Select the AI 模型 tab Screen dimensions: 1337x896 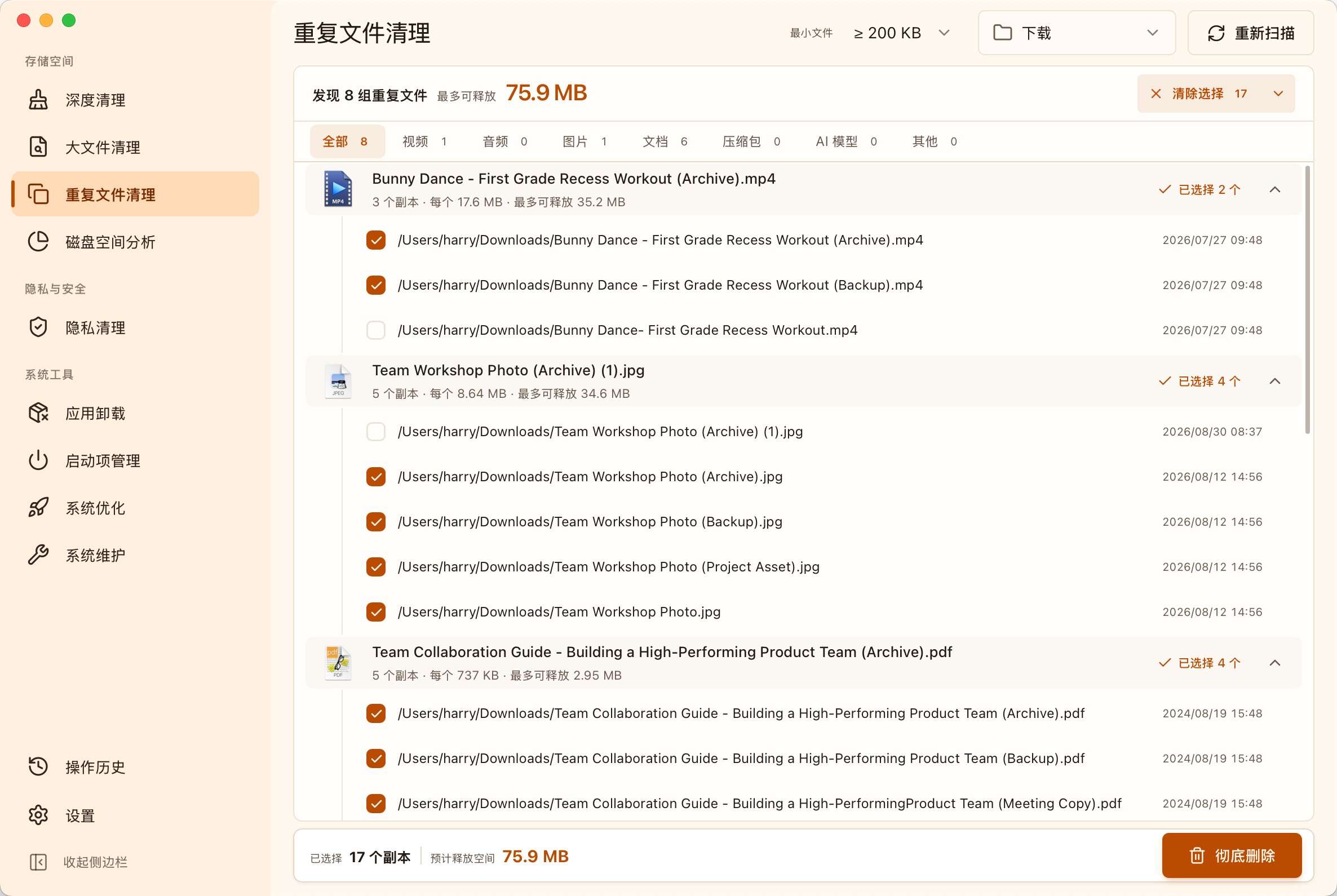point(846,141)
